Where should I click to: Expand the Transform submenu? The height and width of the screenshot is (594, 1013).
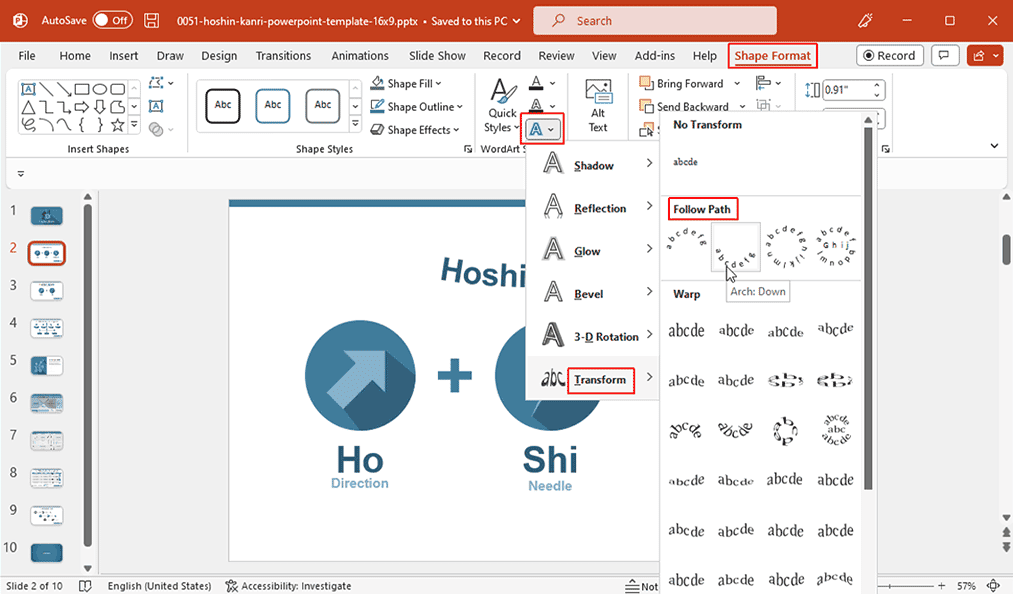[x=600, y=380]
